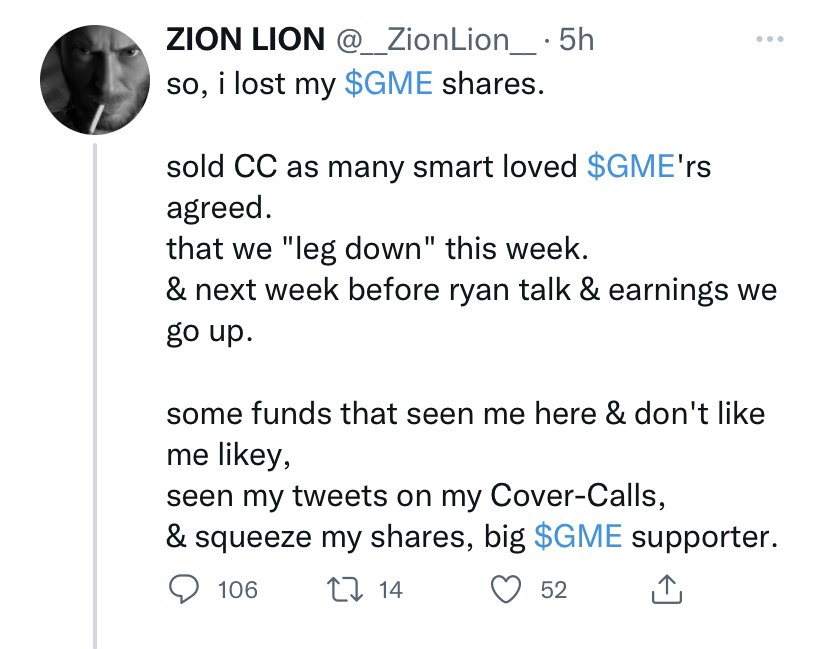Click the 52 likes count

(553, 590)
